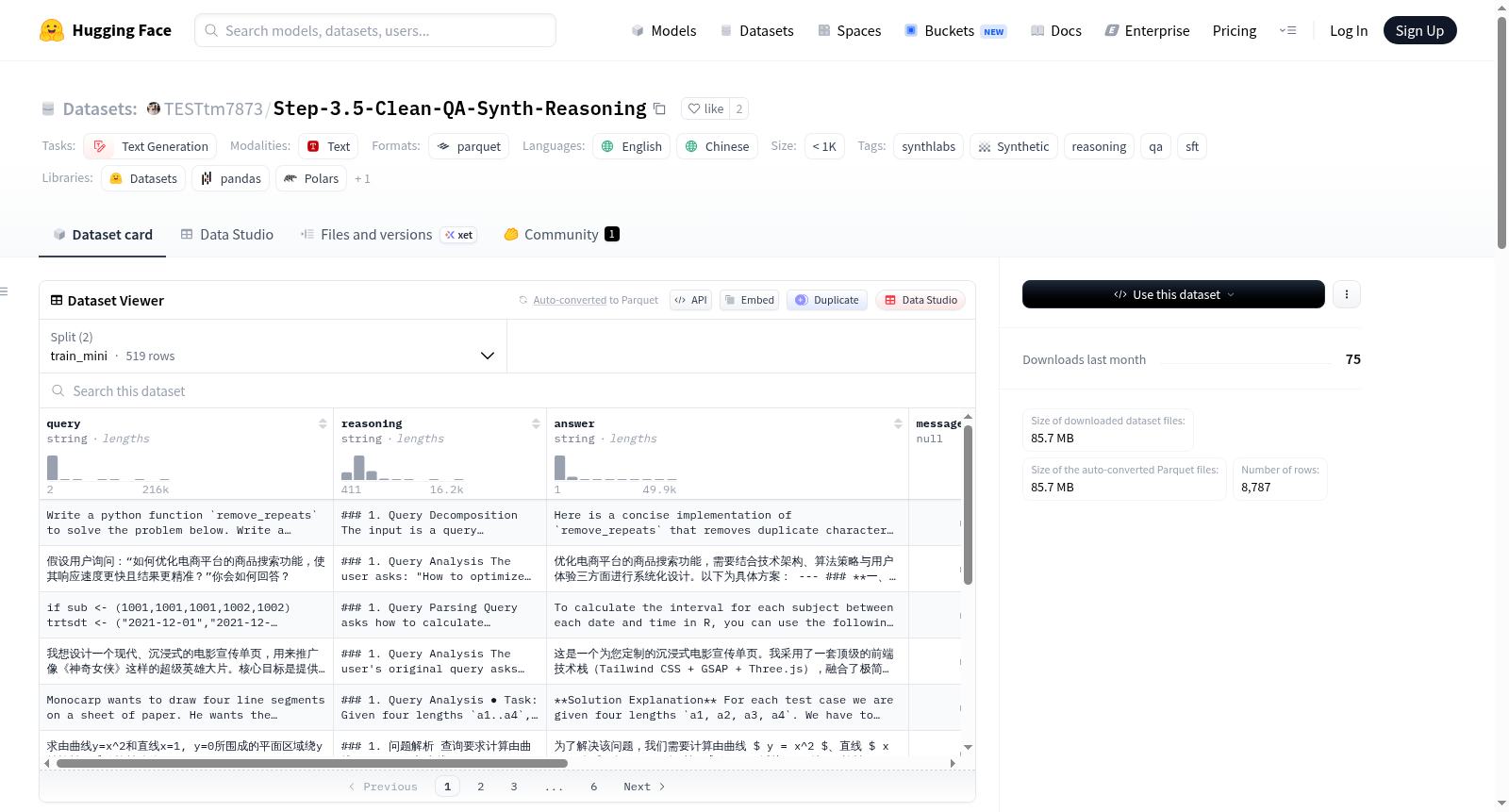The width and height of the screenshot is (1509, 812).
Task: Open the Use this dataset dropdown
Action: click(1173, 294)
